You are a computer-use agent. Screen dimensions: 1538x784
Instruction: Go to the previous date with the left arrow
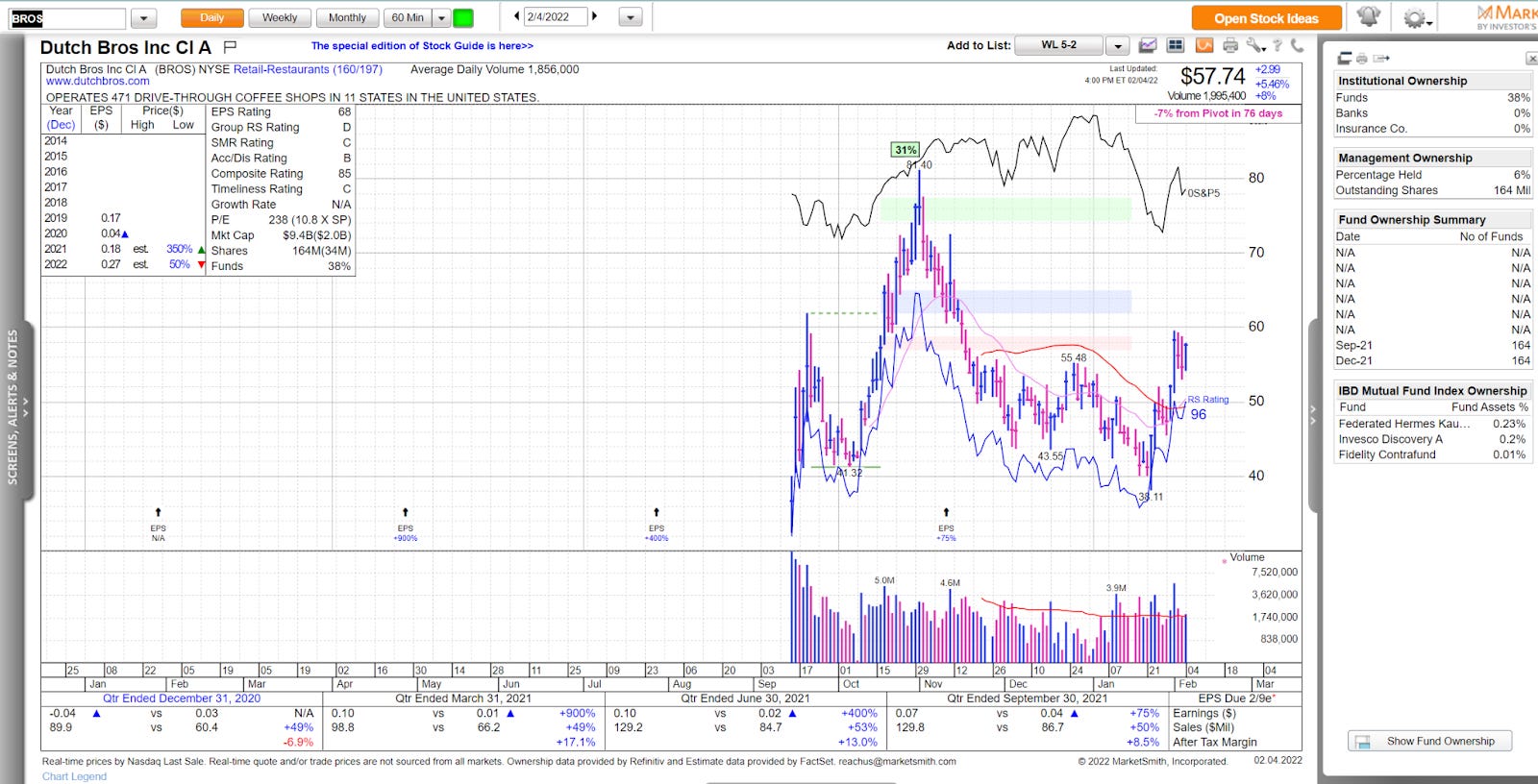pyautogui.click(x=516, y=16)
